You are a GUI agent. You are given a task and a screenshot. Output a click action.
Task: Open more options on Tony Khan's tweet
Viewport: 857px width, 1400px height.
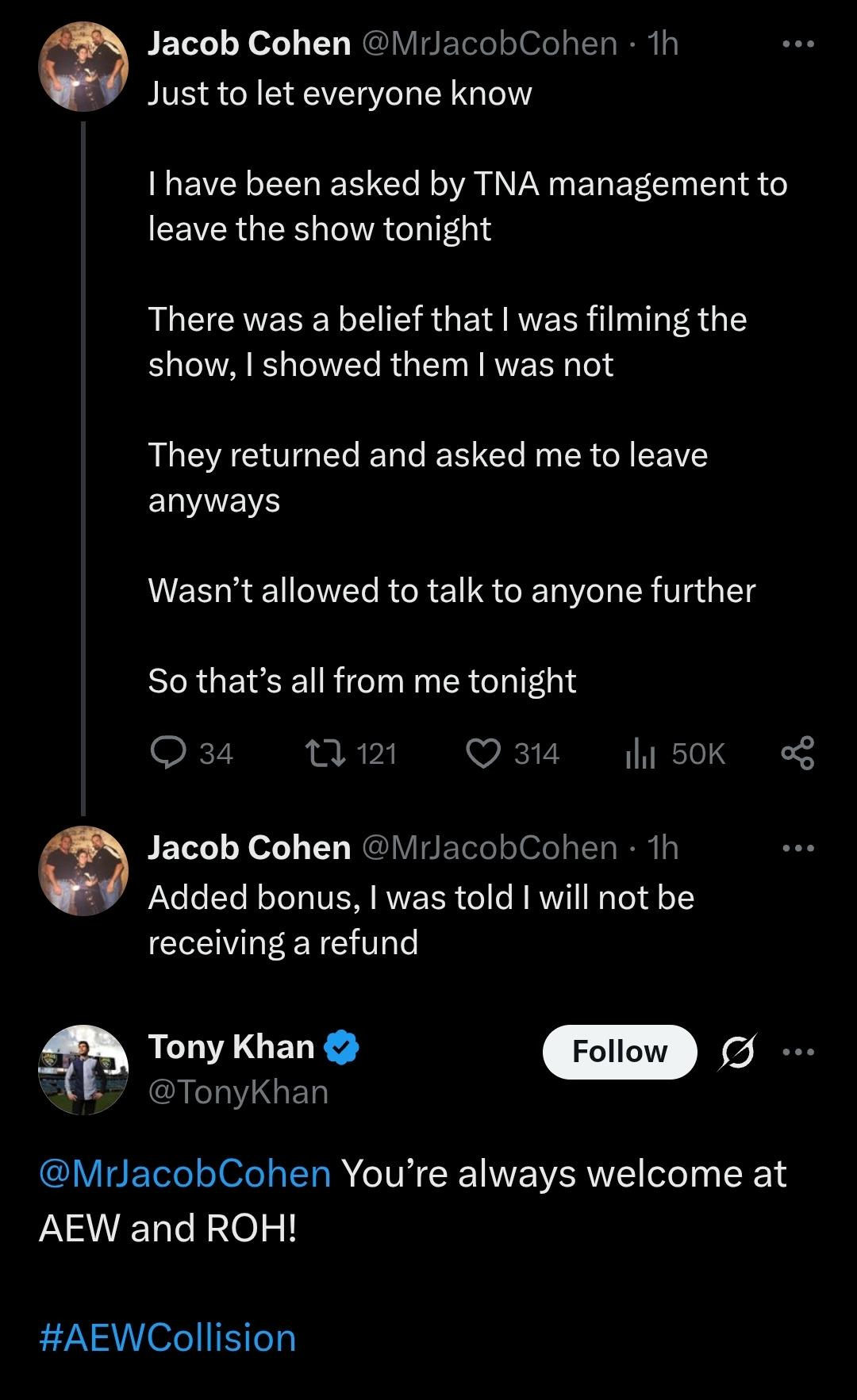coord(797,1052)
